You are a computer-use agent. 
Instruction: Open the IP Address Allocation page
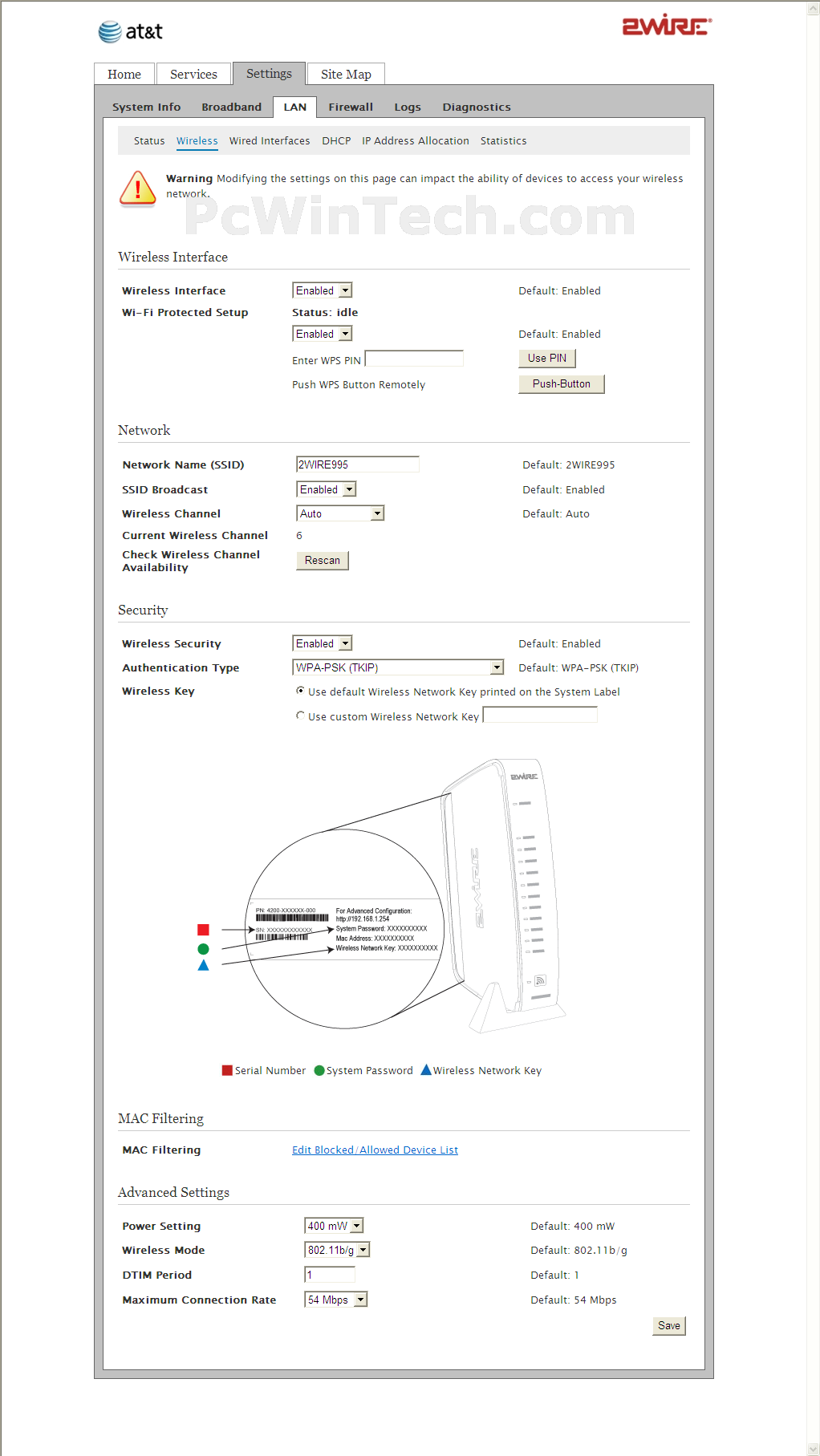tap(416, 140)
